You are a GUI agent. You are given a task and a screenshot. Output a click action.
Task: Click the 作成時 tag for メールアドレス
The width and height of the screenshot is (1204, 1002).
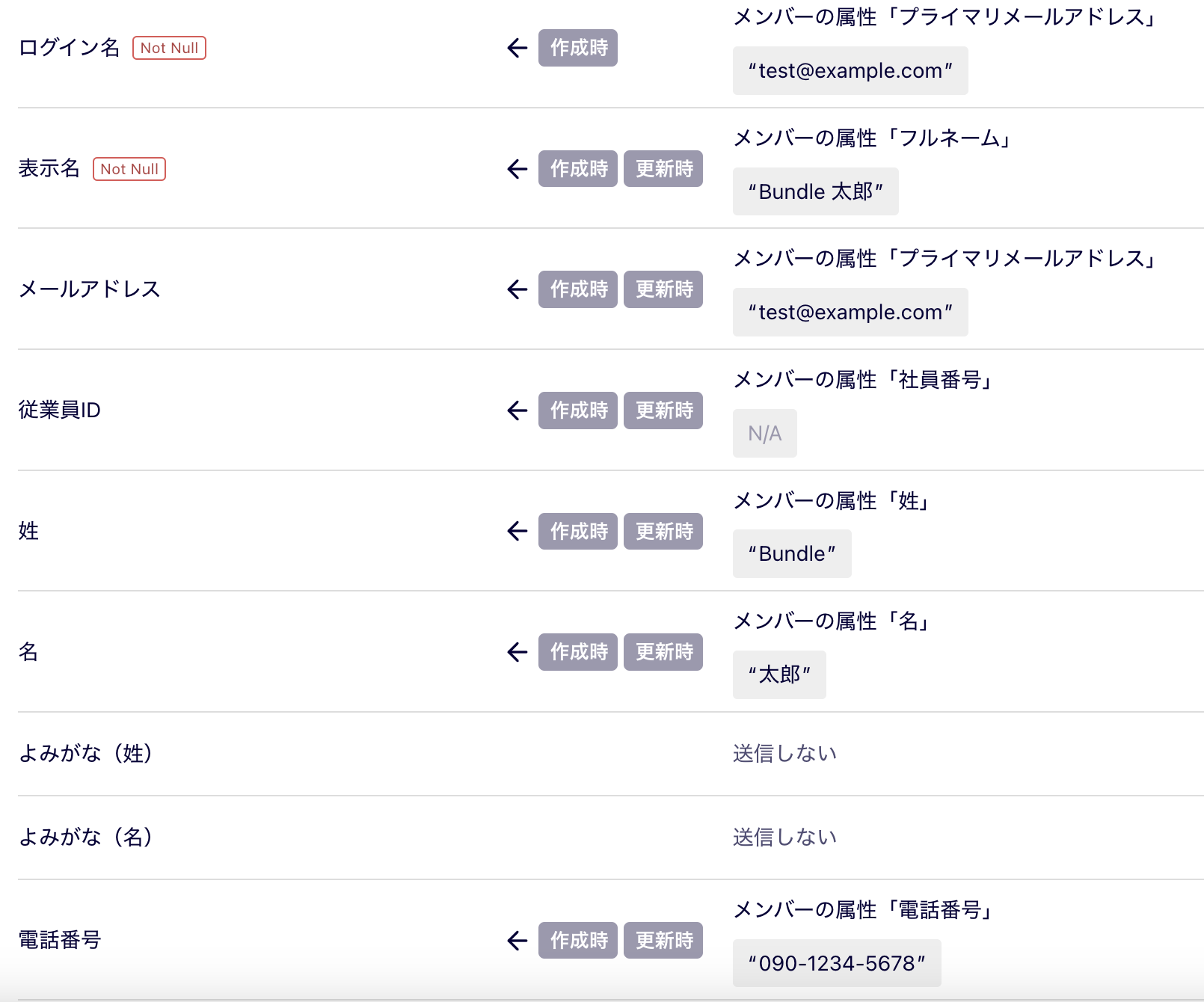pos(578,289)
